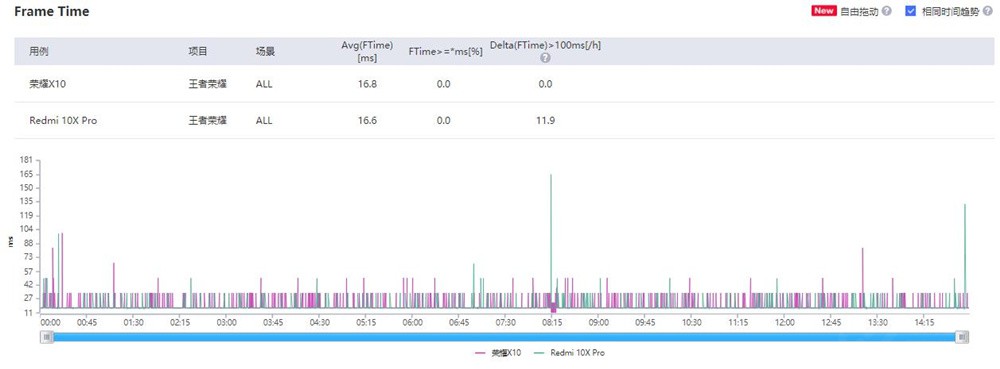
Task: Click help icon under Delta(FTime) column header
Action: point(545,58)
